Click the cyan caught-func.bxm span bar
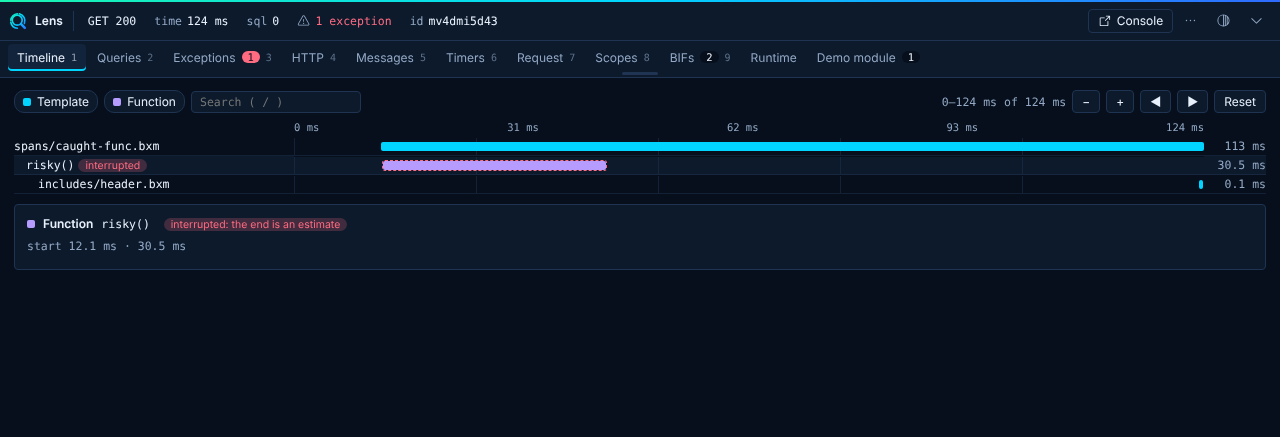The width and height of the screenshot is (1280, 437). pyautogui.click(x=792, y=146)
